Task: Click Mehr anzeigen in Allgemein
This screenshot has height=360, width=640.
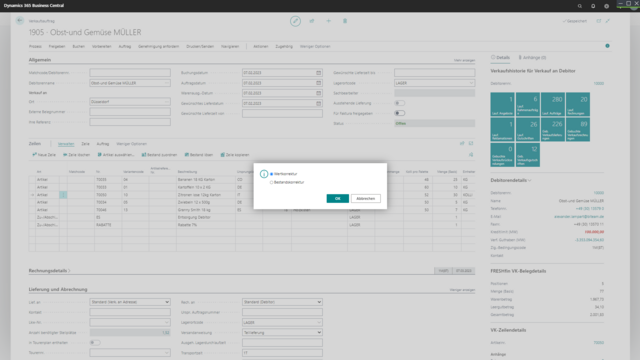Action: (464, 60)
